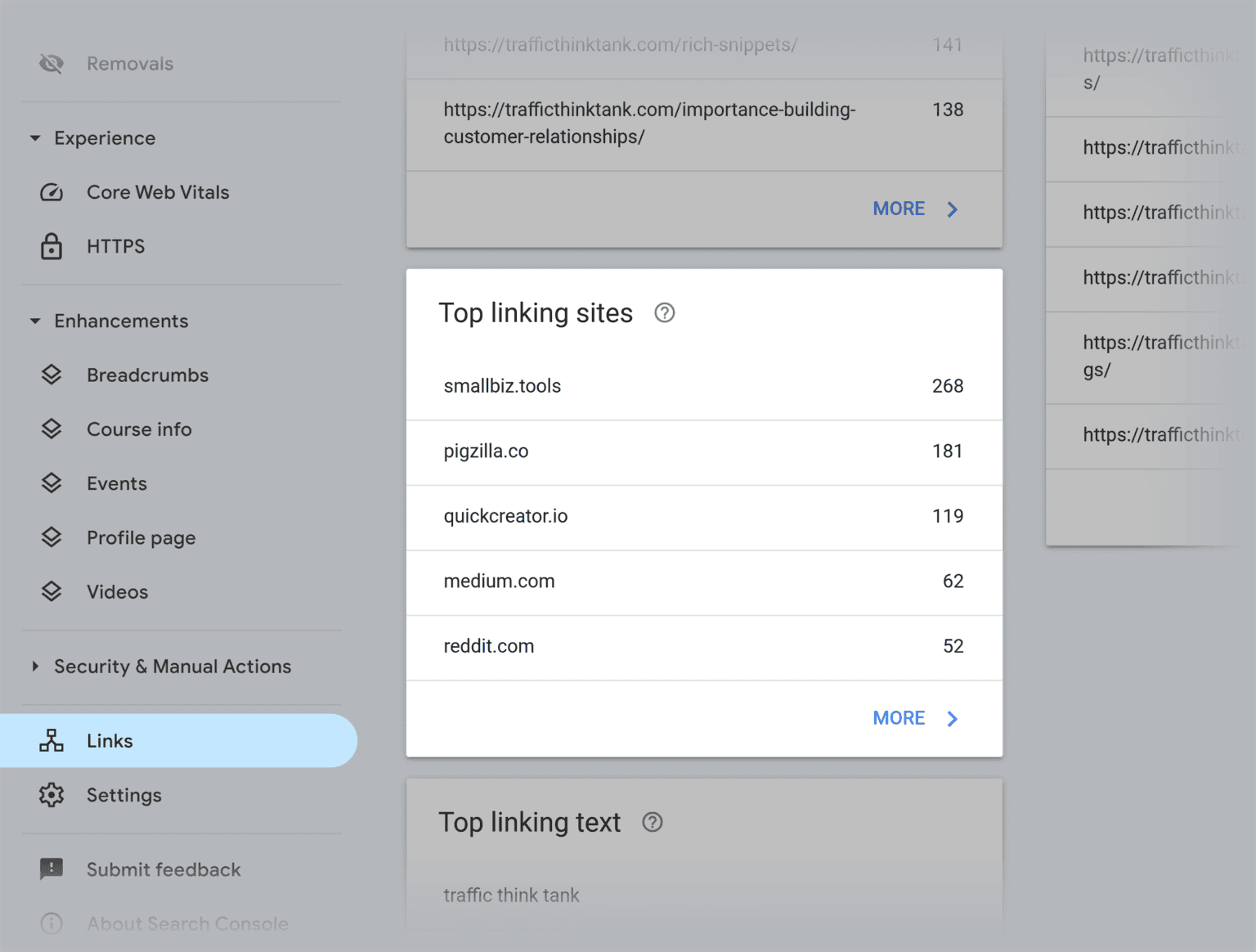This screenshot has width=1256, height=952.
Task: Click the HTTPS lock icon
Action: [x=51, y=246]
